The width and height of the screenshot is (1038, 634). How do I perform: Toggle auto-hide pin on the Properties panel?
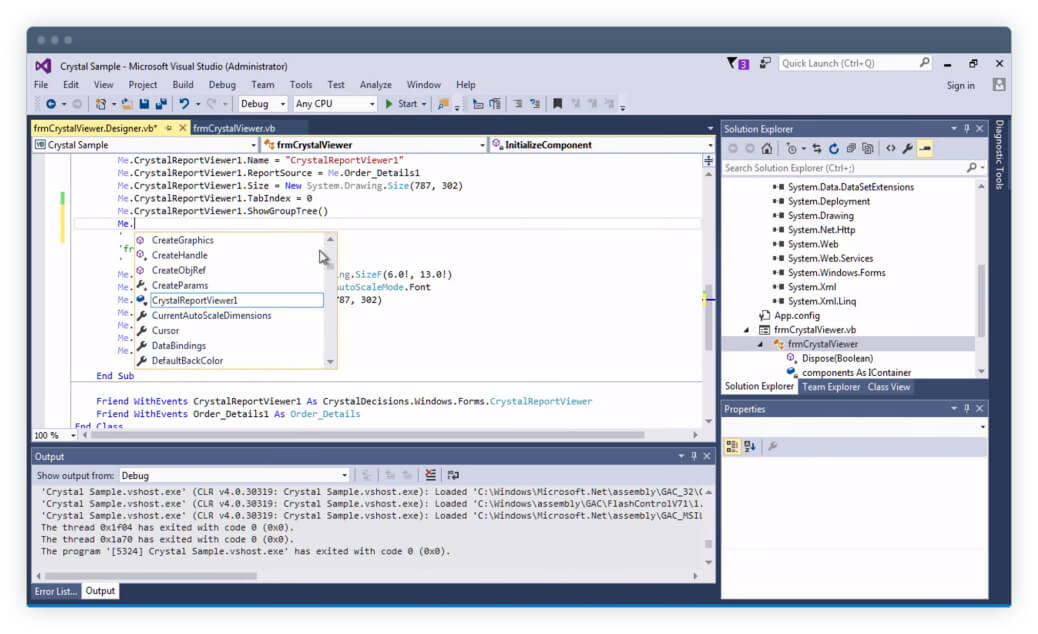pyautogui.click(x=967, y=409)
